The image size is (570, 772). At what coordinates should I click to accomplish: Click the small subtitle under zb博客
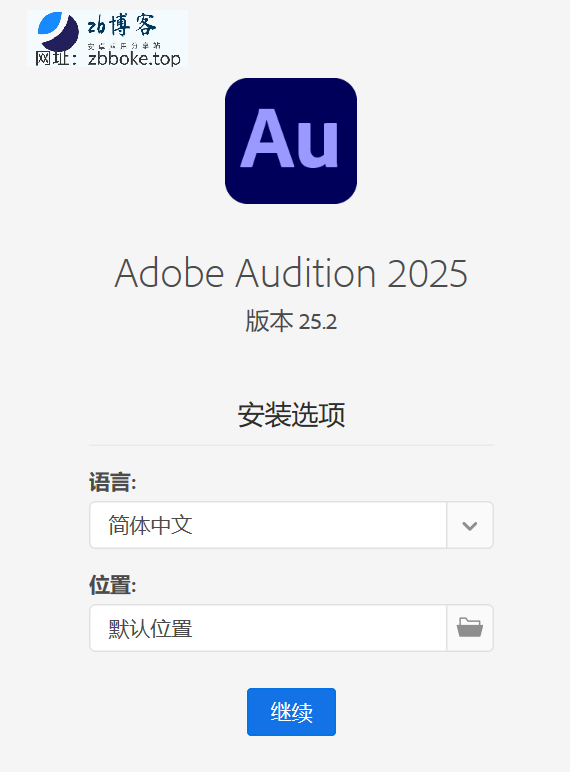coord(124,45)
